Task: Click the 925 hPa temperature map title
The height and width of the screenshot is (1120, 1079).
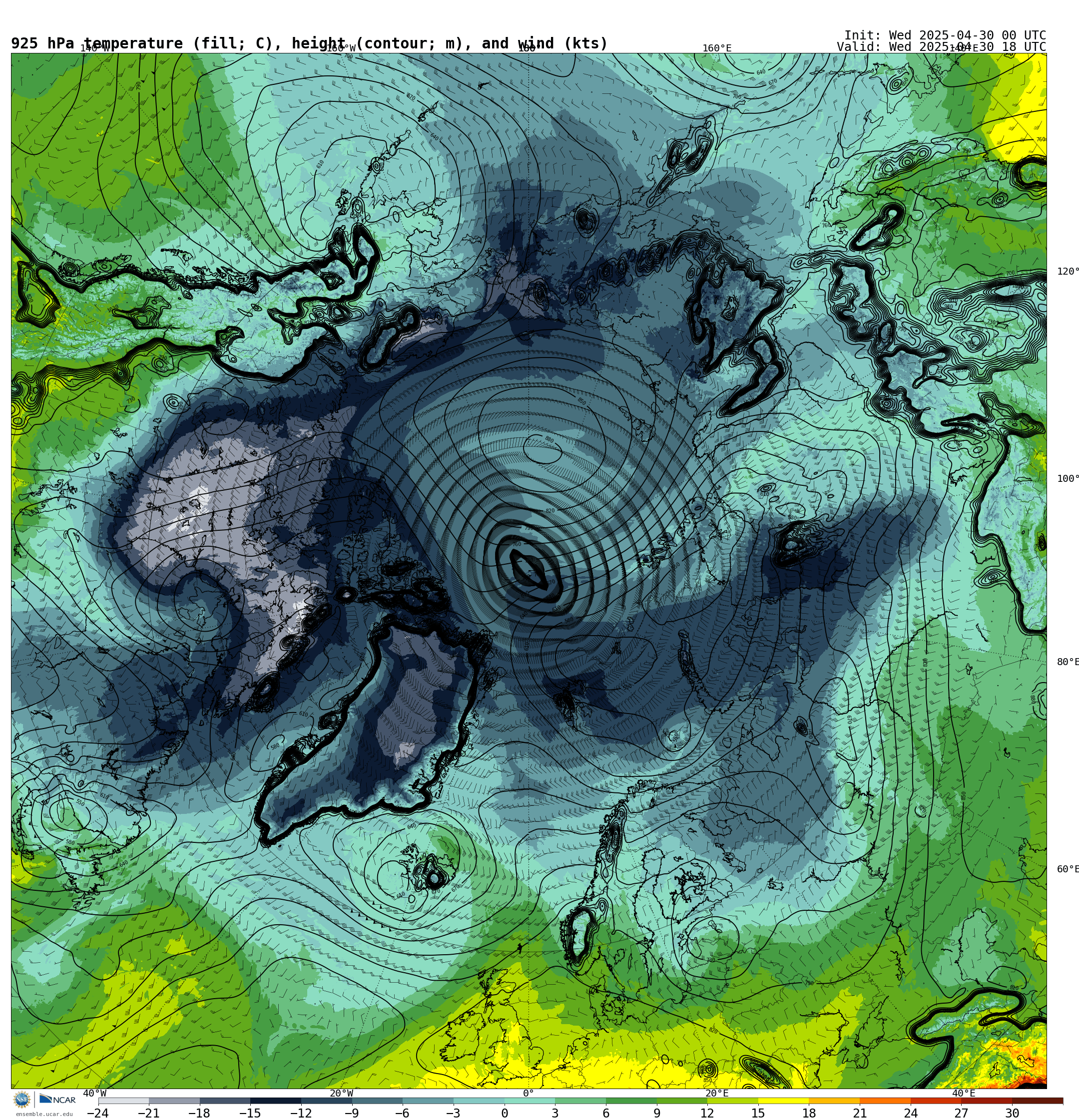Action: 309,43
